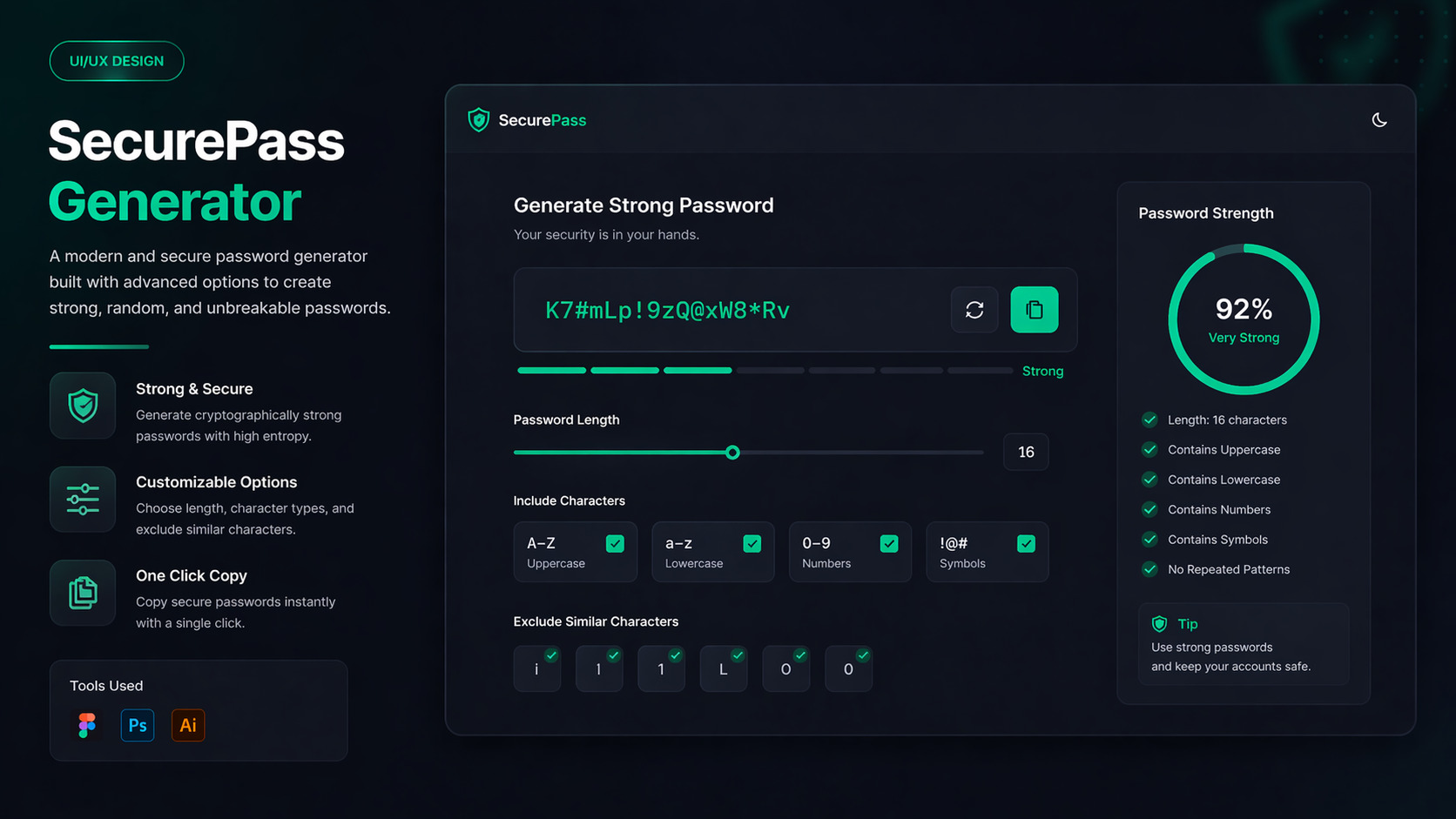1456x819 pixels.
Task: Toggle excluding the lowercase i character
Action: point(536,668)
